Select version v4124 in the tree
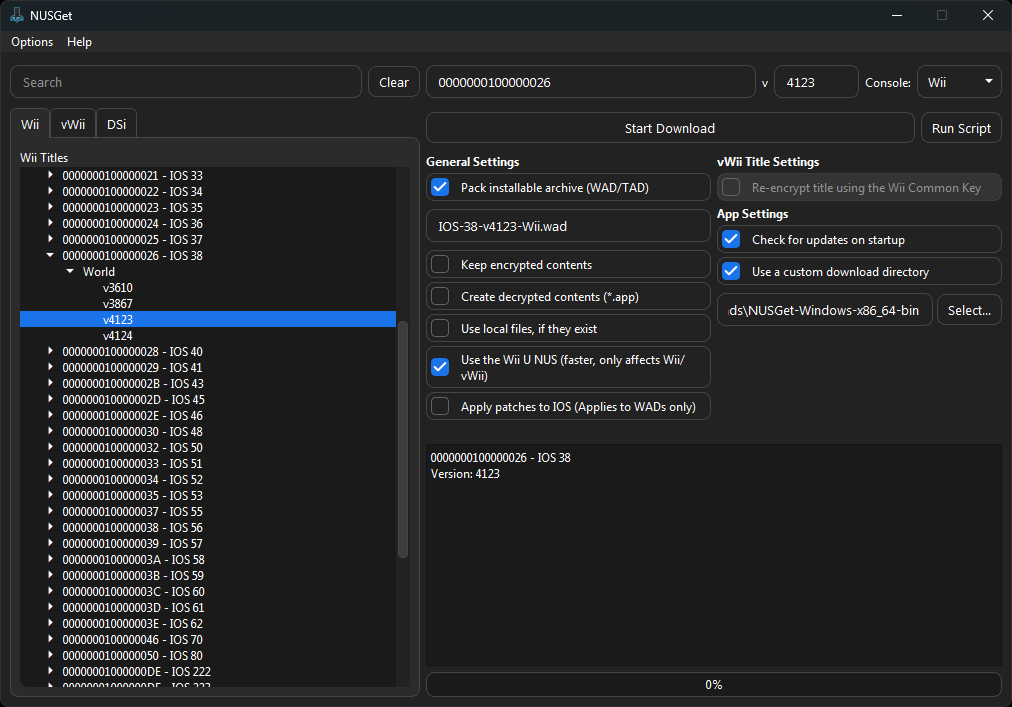 click(x=117, y=335)
